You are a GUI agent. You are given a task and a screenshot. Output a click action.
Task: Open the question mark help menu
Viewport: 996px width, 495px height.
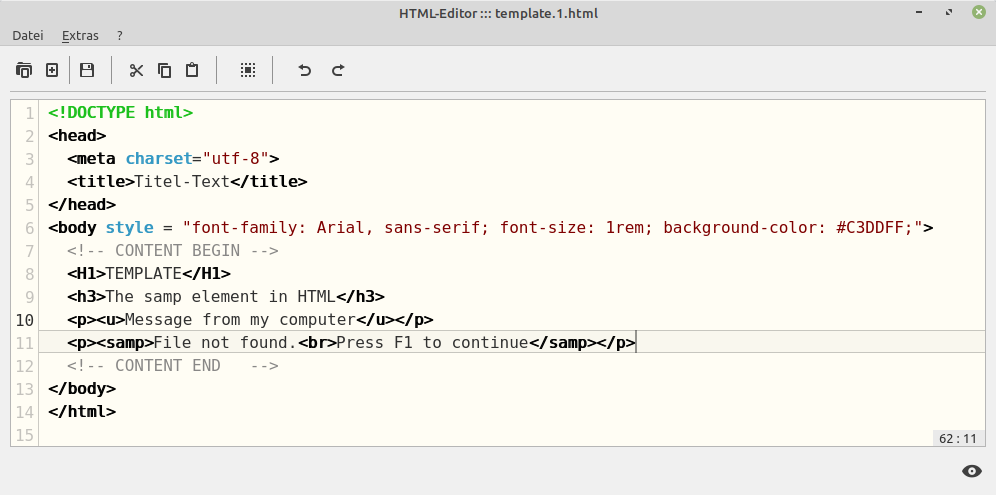(119, 35)
